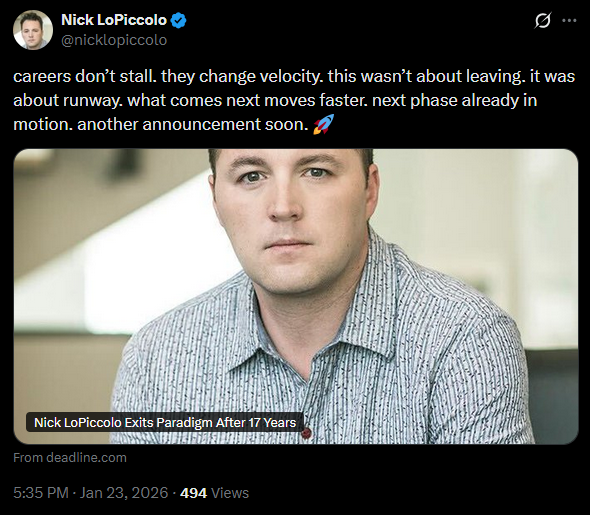Open Nick LoPiccolo's profile avatar

point(33,30)
